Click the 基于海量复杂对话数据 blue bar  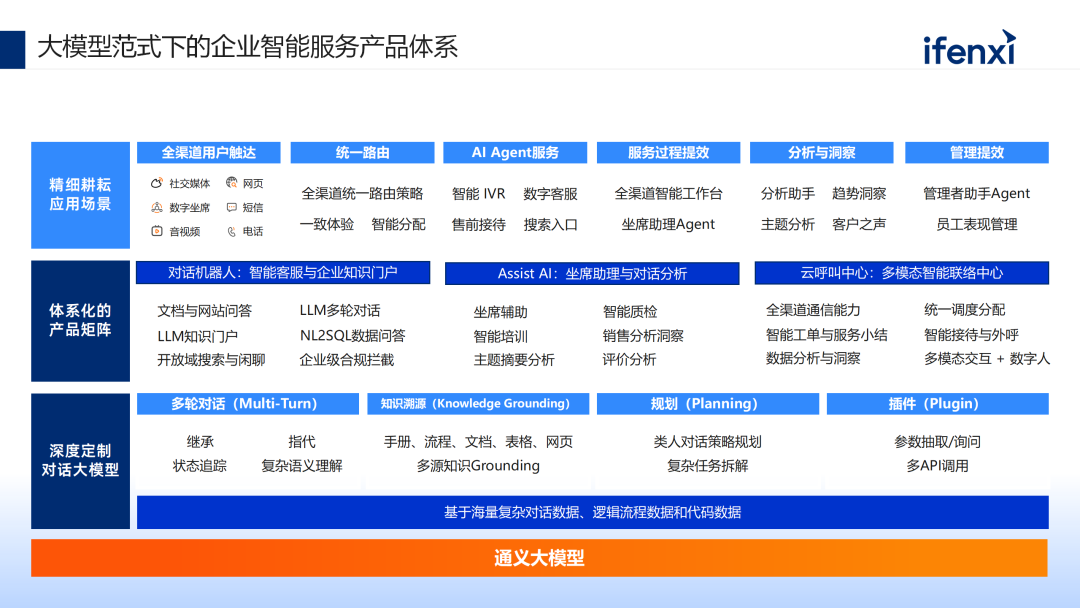(592, 512)
